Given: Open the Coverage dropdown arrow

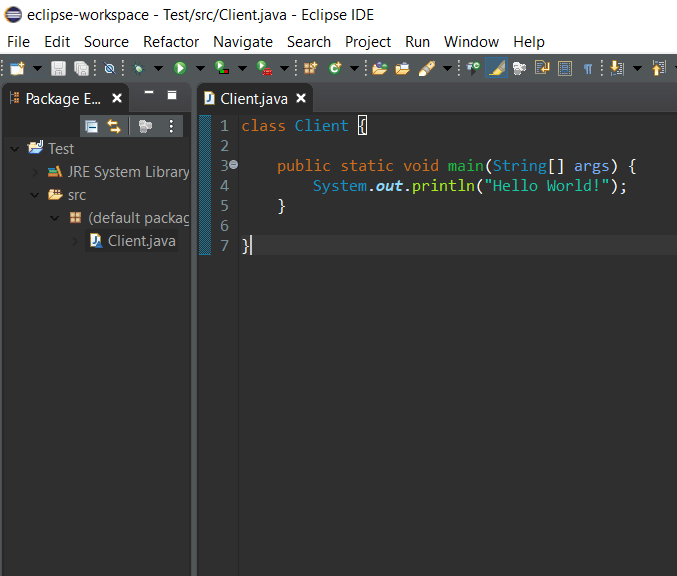Looking at the screenshot, I should (x=243, y=68).
